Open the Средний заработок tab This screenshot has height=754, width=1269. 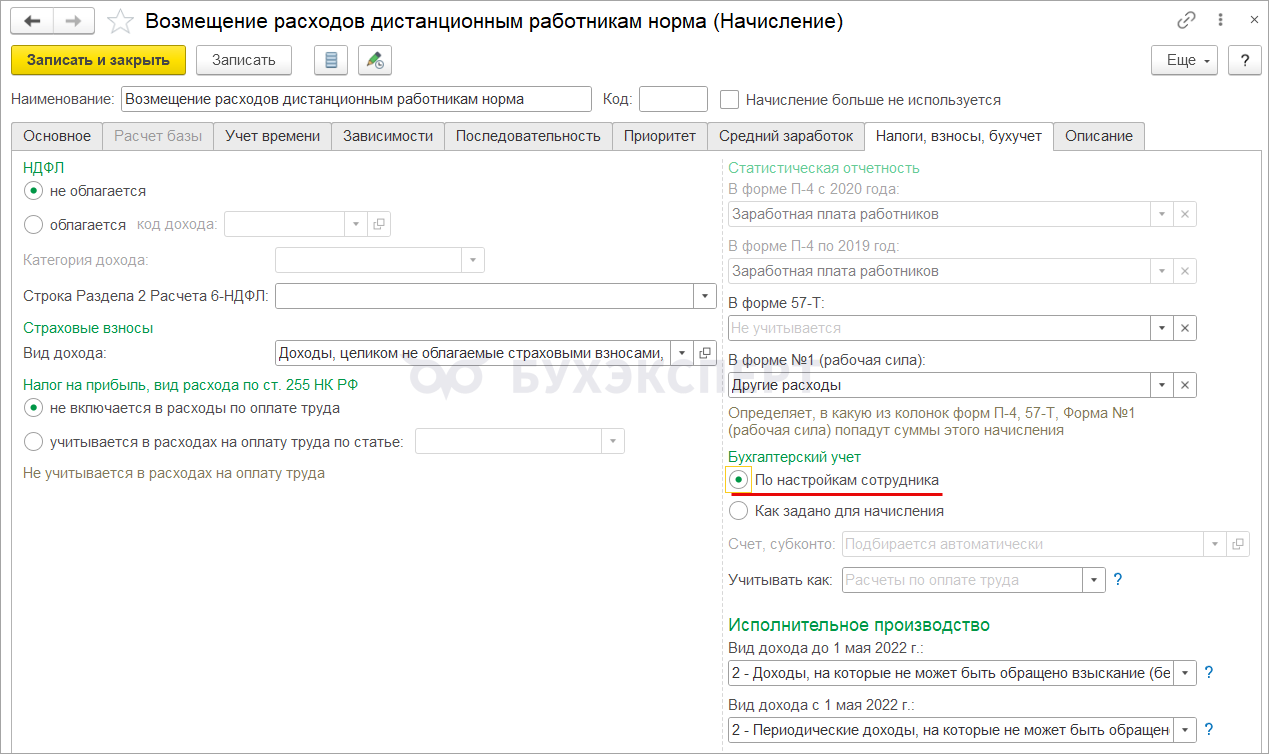[x=786, y=136]
